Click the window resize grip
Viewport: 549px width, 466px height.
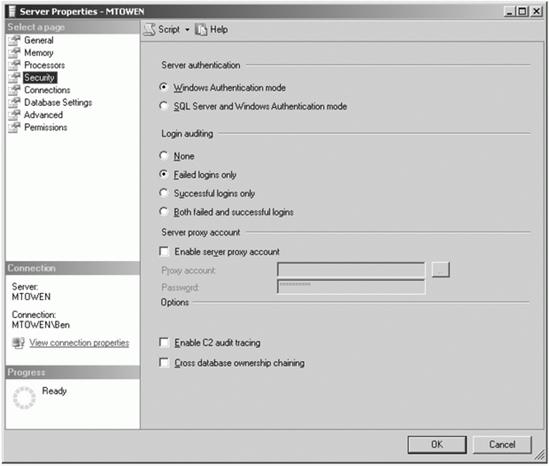[x=539, y=455]
